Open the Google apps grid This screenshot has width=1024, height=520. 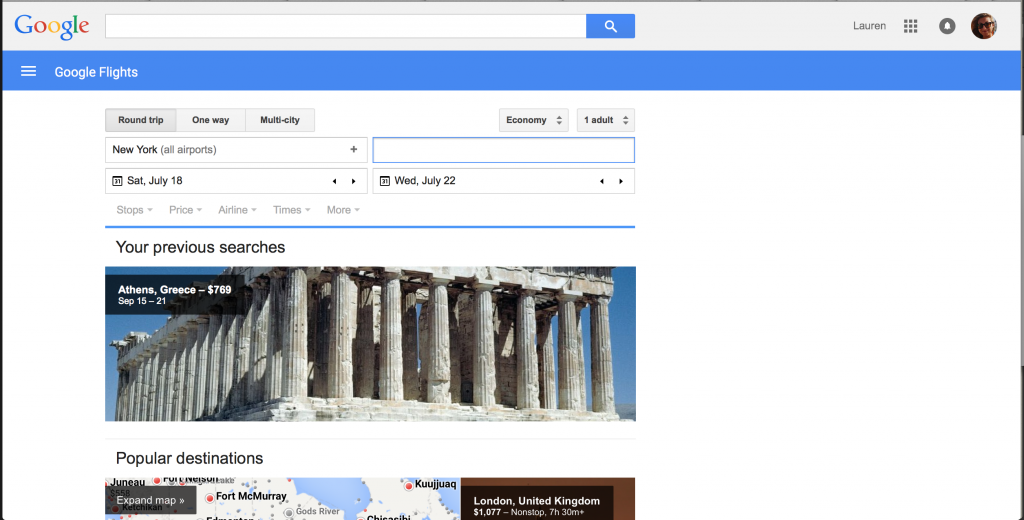[x=910, y=26]
